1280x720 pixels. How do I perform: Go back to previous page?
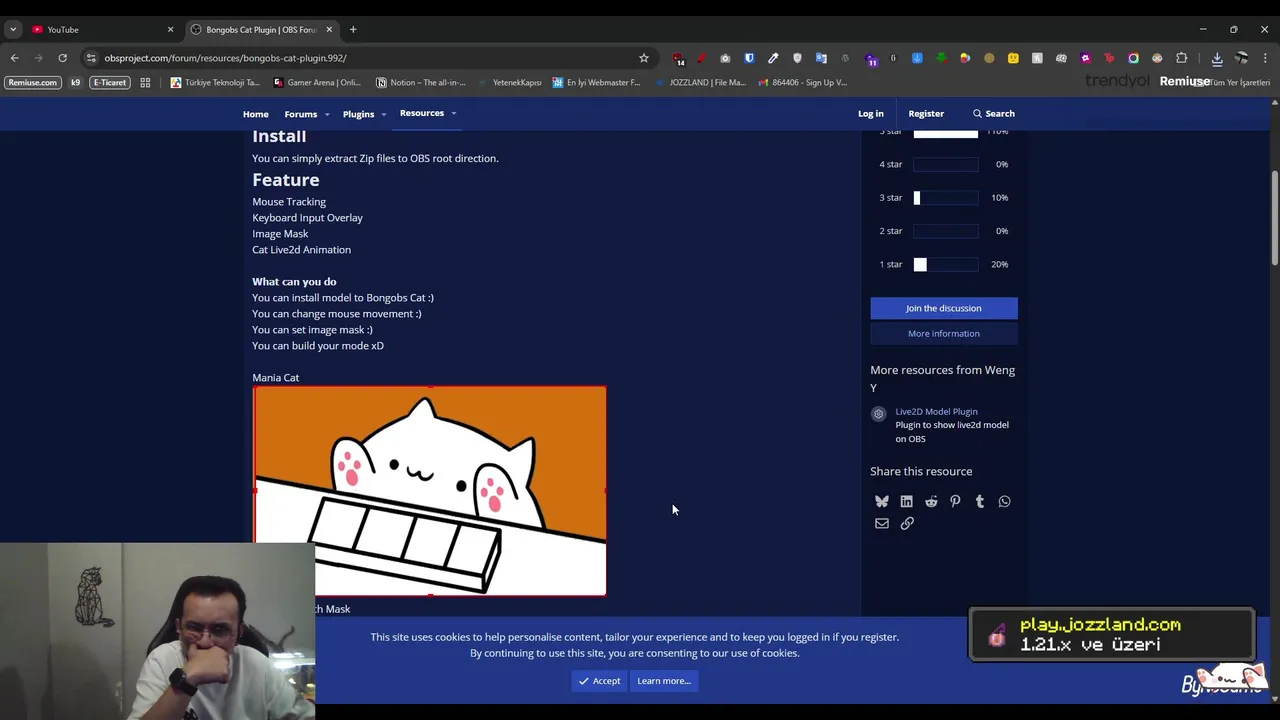pyautogui.click(x=14, y=58)
